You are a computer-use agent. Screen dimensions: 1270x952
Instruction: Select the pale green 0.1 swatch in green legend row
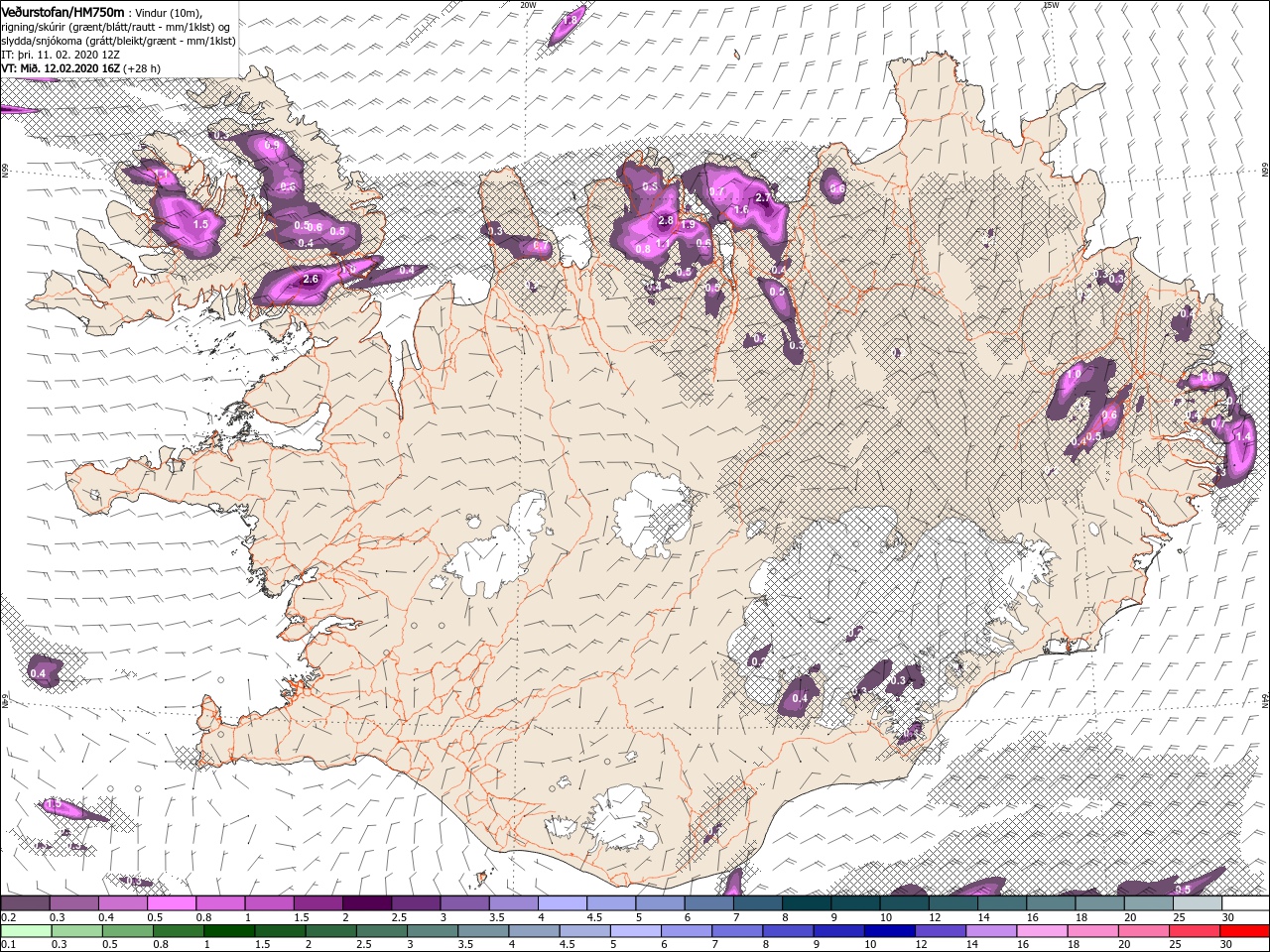click(x=25, y=931)
